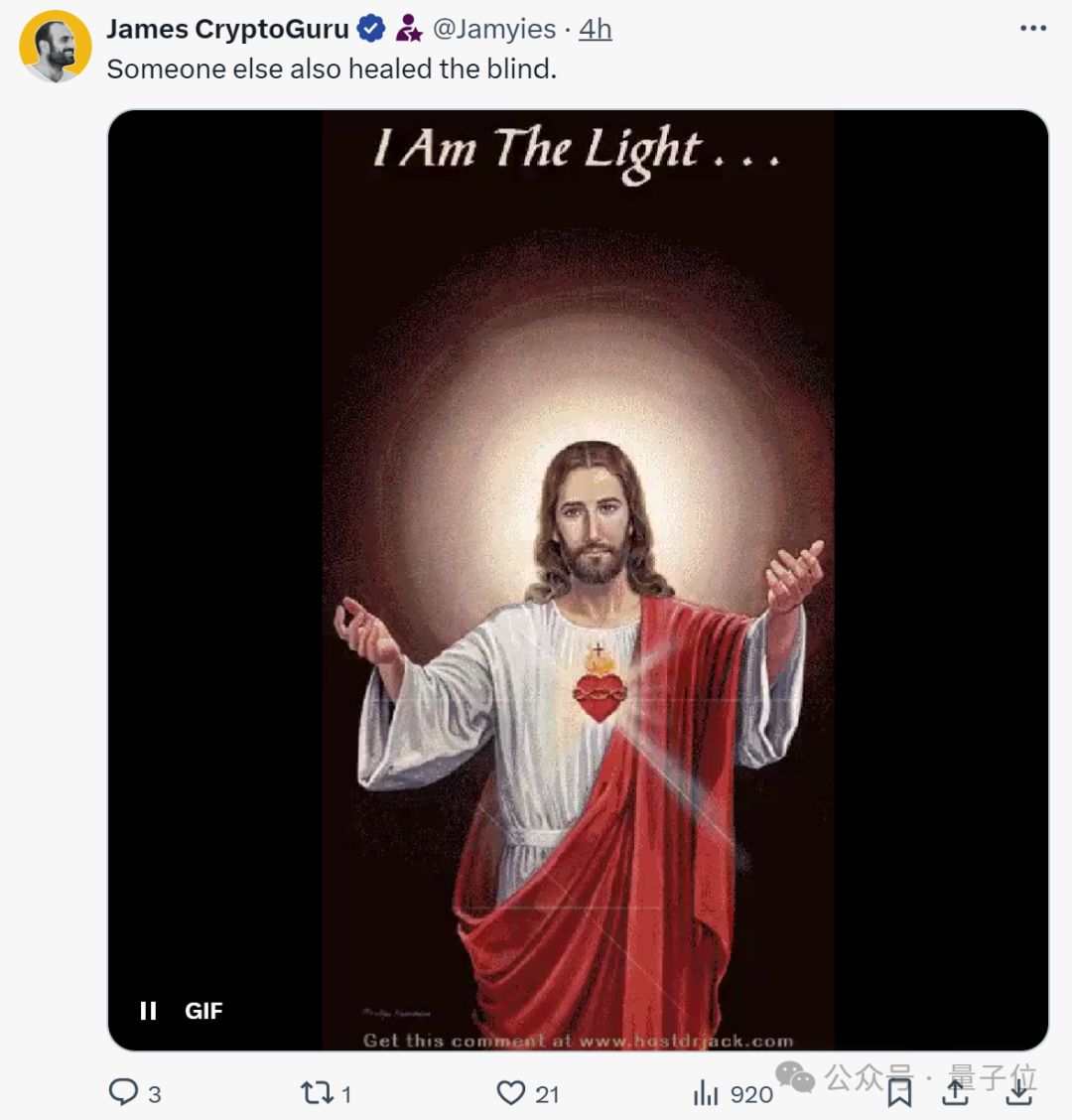Open the @Jamyies handle link
1072x1120 pixels.
click(x=494, y=29)
